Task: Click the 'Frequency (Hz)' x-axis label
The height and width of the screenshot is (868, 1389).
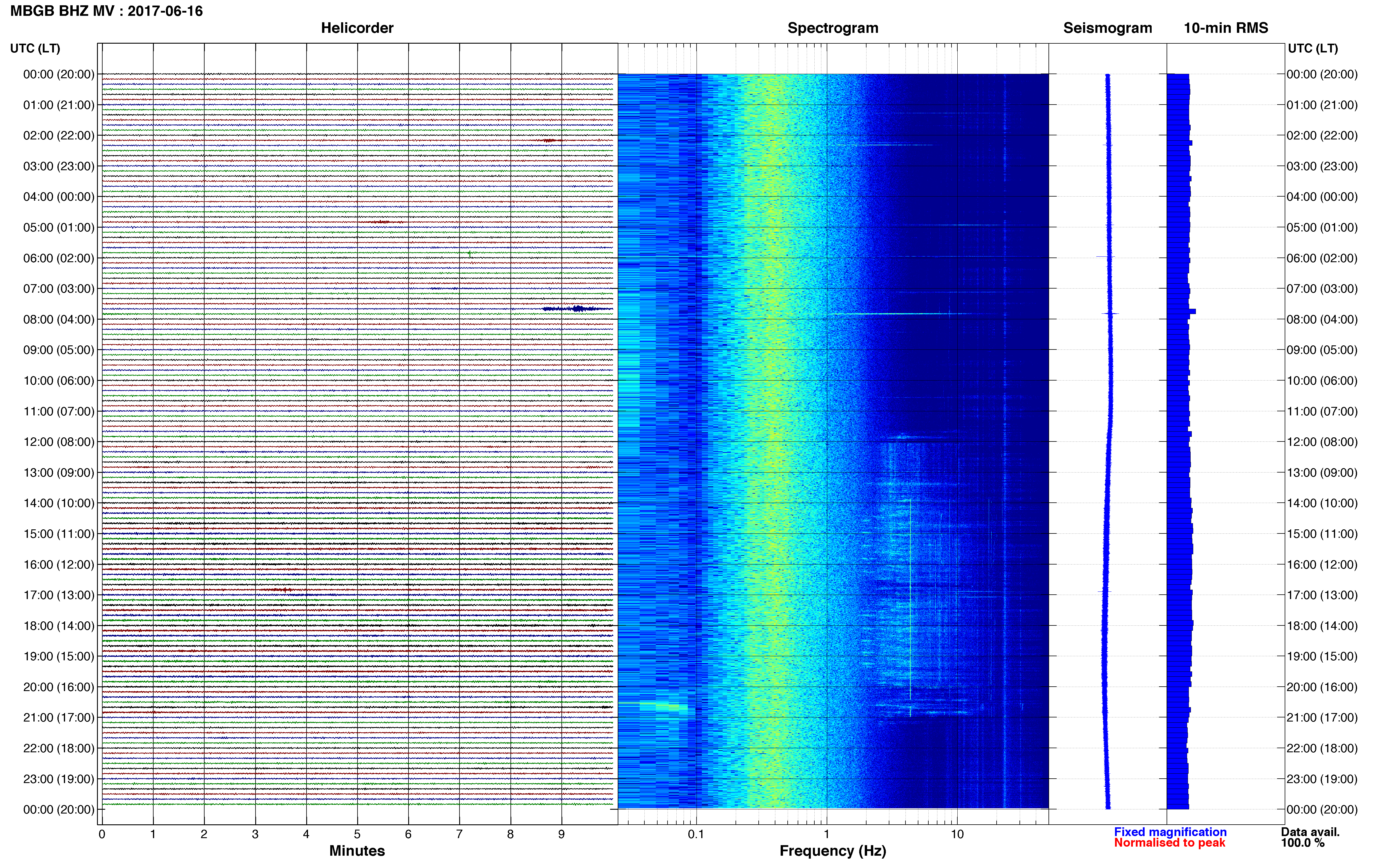Action: click(x=833, y=851)
